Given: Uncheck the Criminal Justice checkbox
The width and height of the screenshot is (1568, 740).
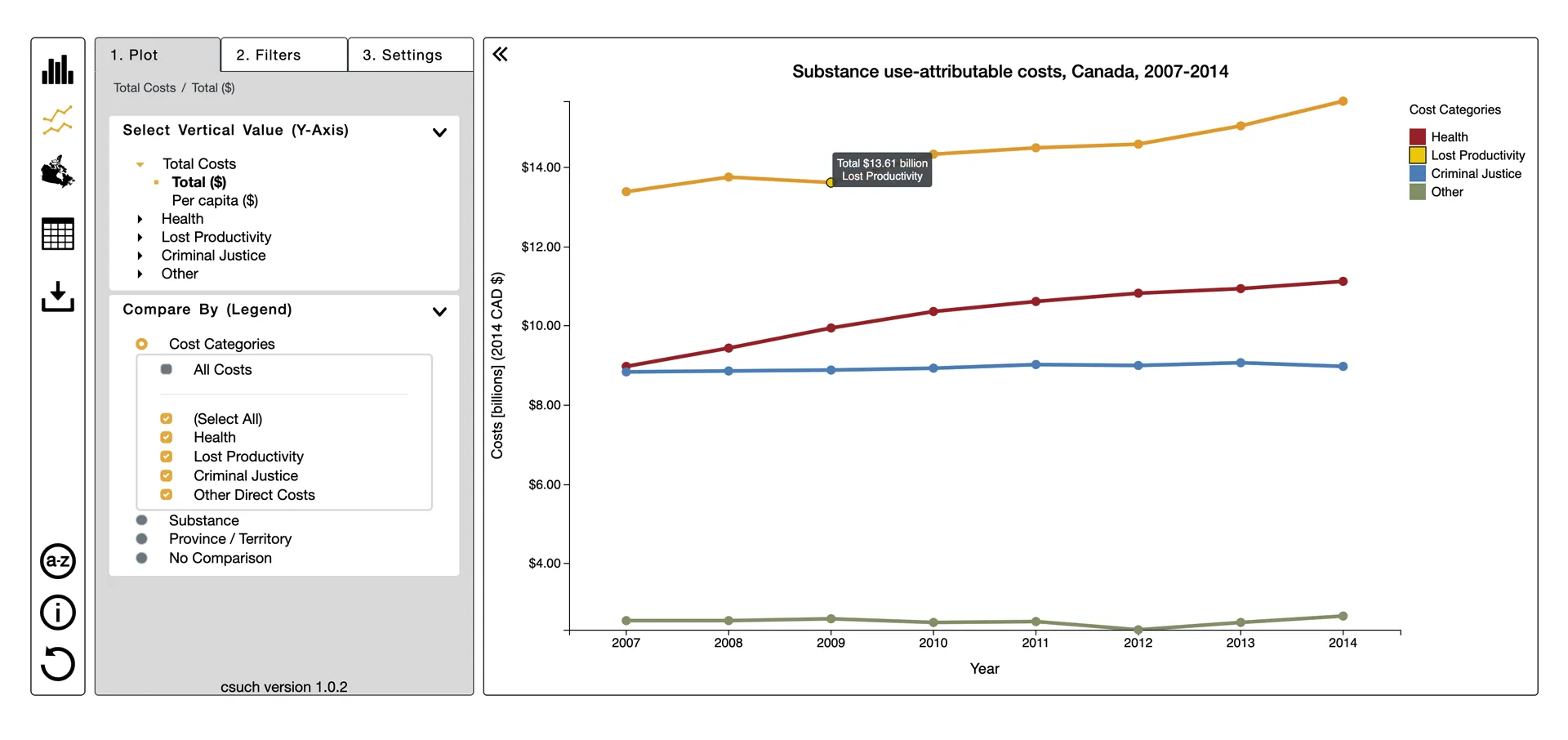Looking at the screenshot, I should pyautogui.click(x=167, y=475).
